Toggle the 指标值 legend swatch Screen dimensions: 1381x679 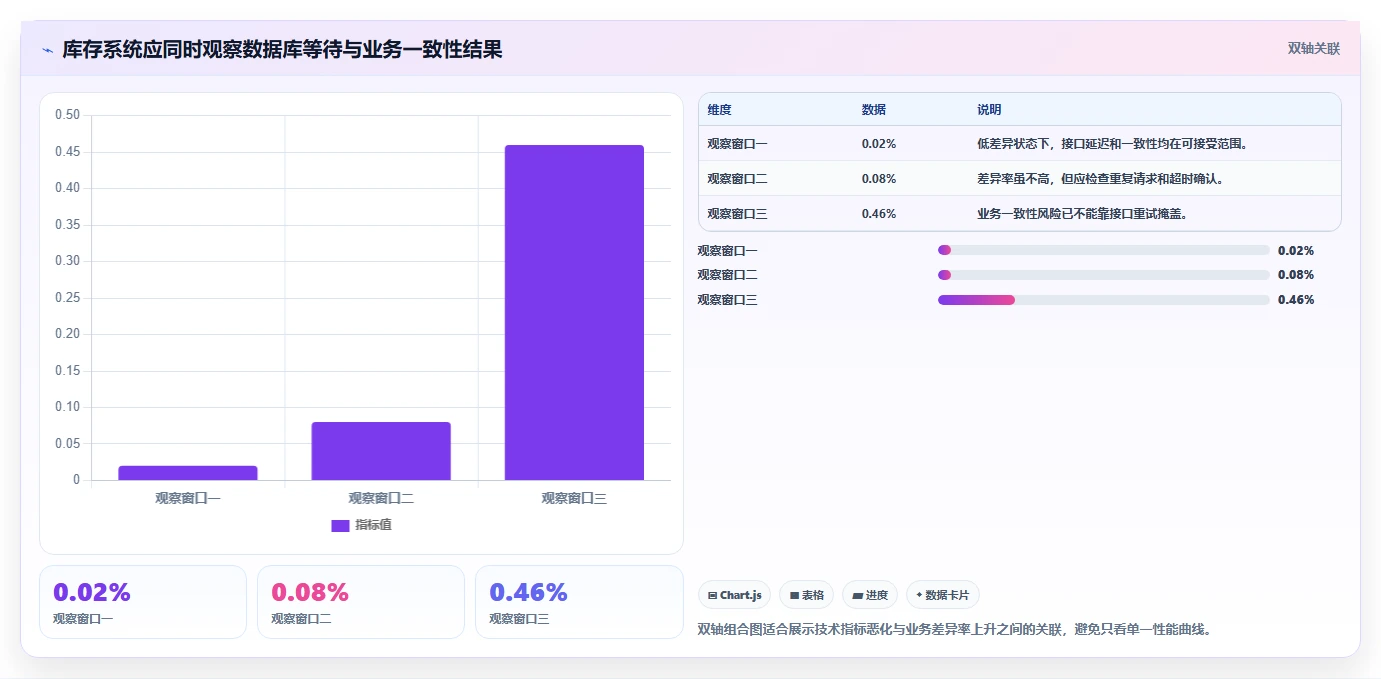(340, 525)
